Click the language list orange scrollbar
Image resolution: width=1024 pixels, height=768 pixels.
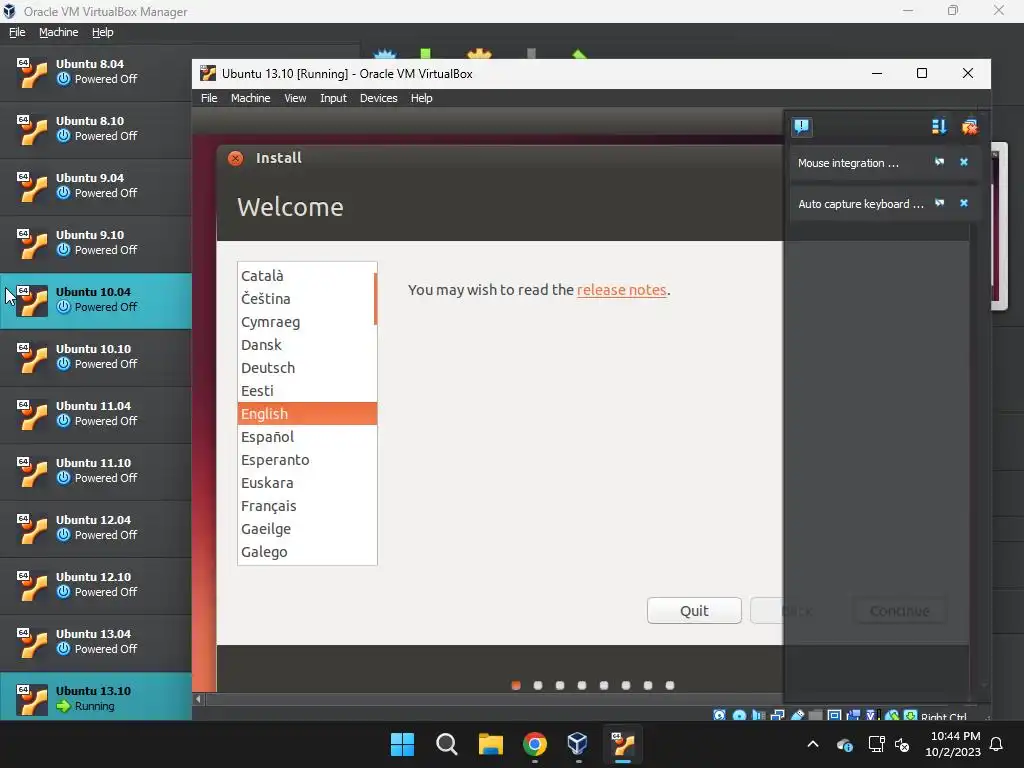coord(376,298)
